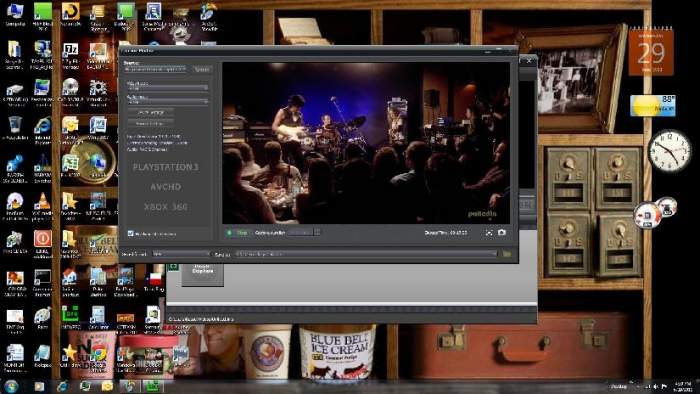
Task: Open Internet Explorer from the taskbar
Action: [62, 386]
